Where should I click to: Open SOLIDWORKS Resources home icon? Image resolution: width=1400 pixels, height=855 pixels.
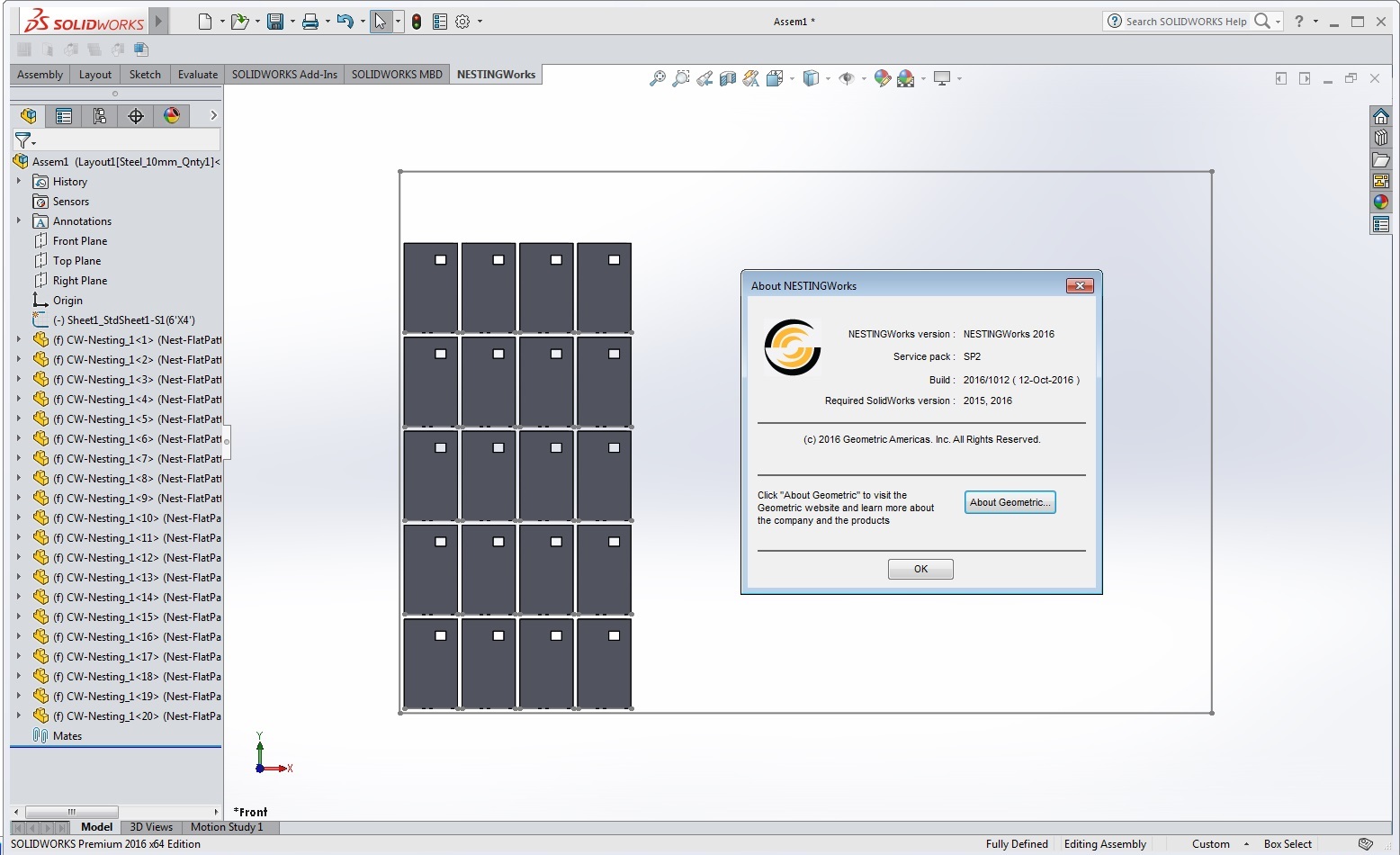coord(1381,116)
